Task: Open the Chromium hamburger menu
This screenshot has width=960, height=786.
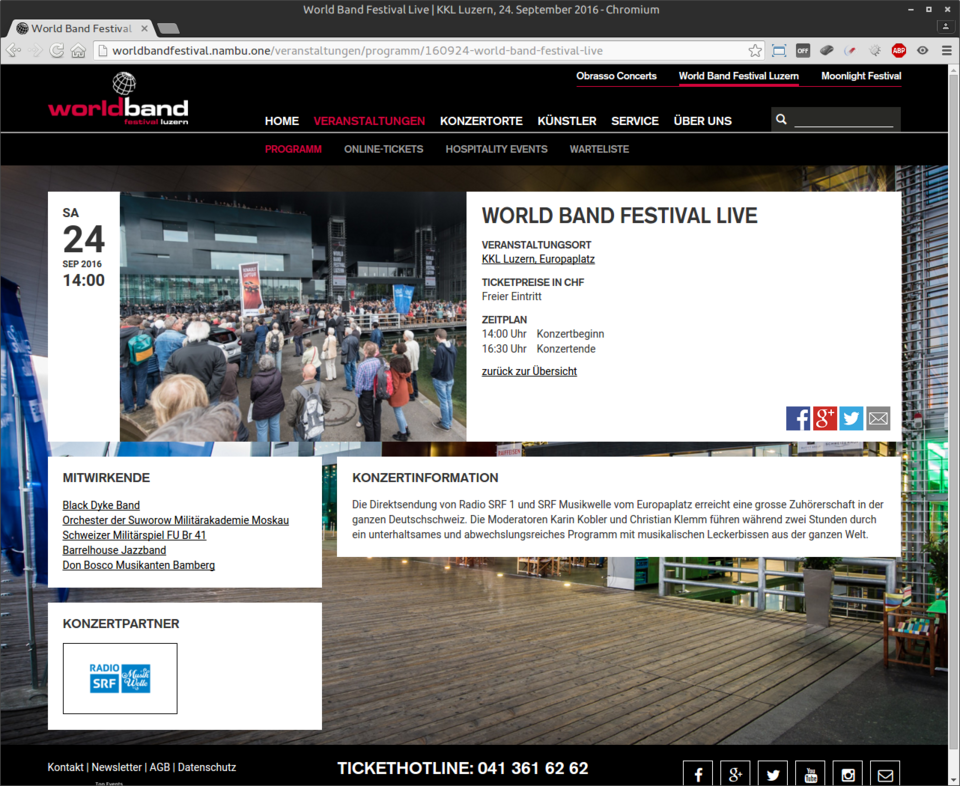Action: (x=947, y=51)
